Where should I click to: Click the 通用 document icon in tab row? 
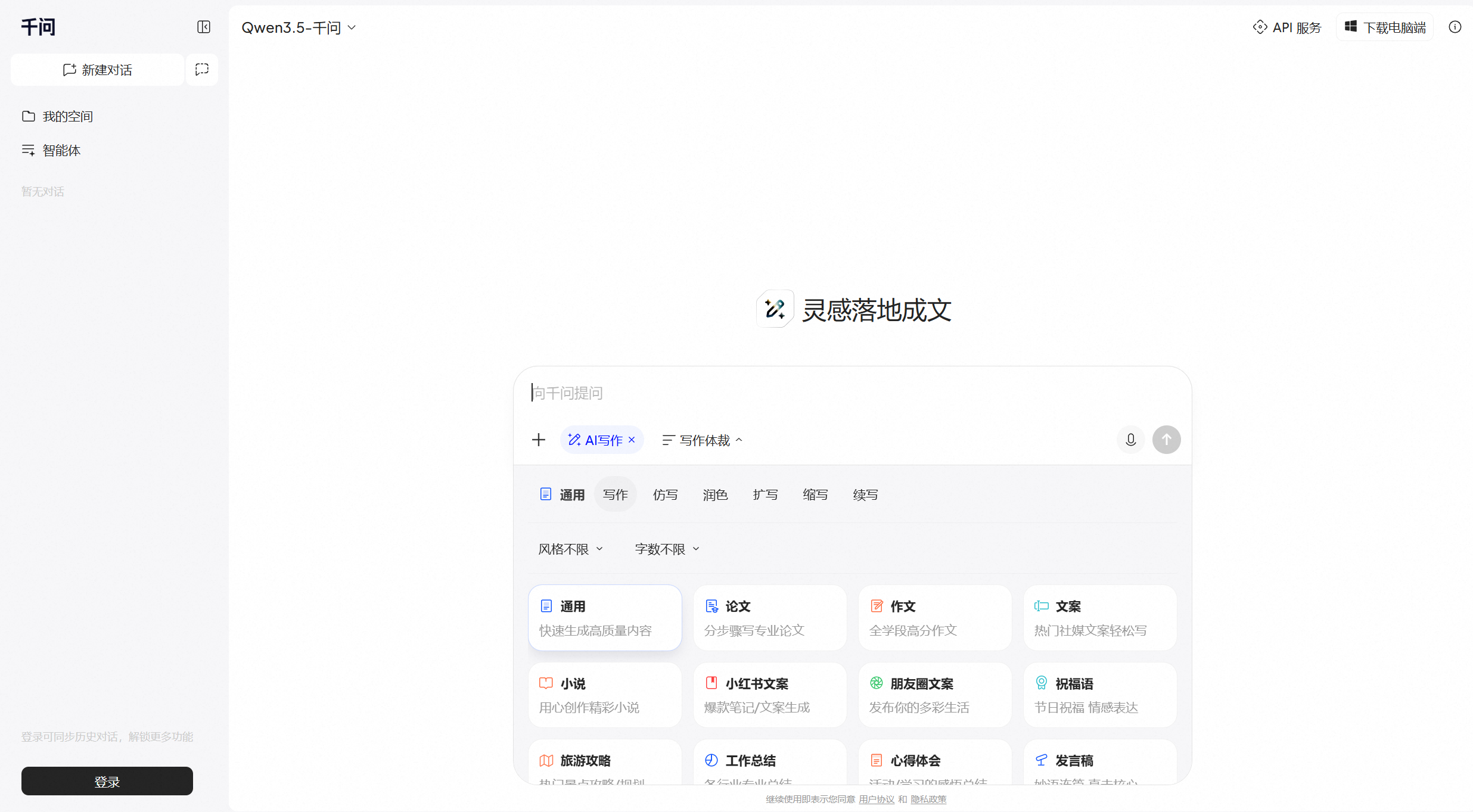[x=546, y=494]
